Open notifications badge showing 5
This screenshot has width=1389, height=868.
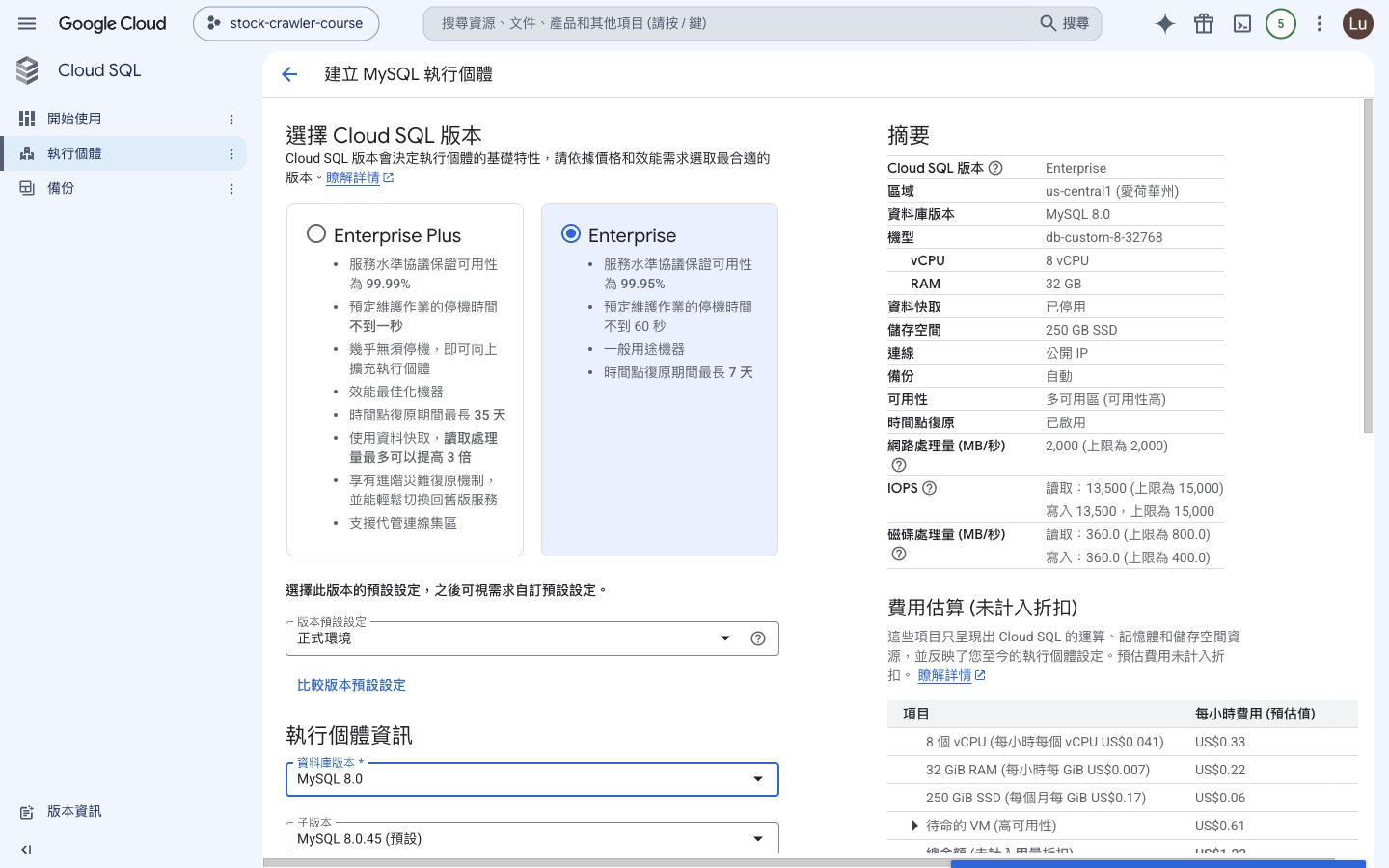tap(1281, 24)
